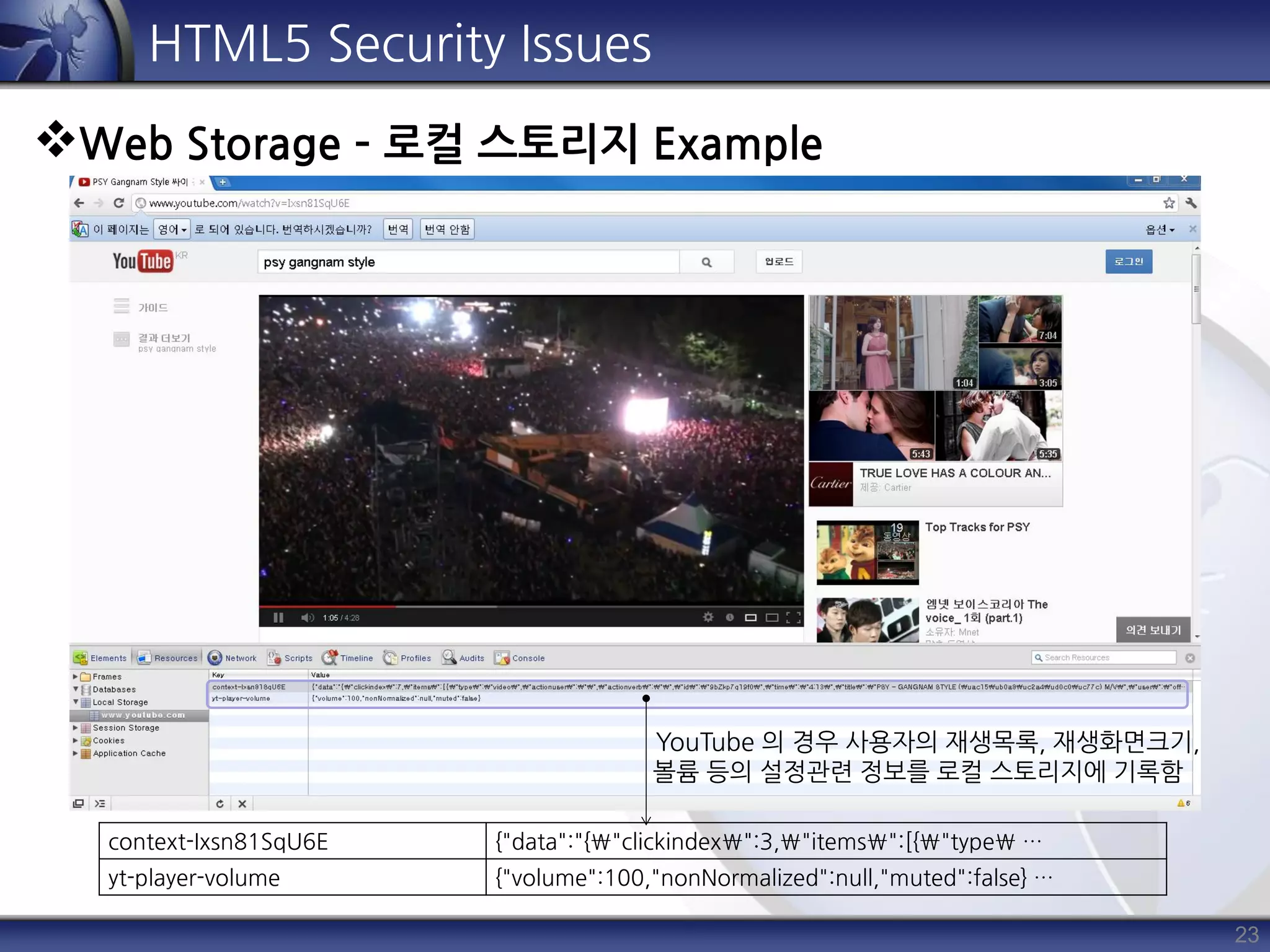Click the video progress bar
The image size is (1270, 952).
point(531,606)
